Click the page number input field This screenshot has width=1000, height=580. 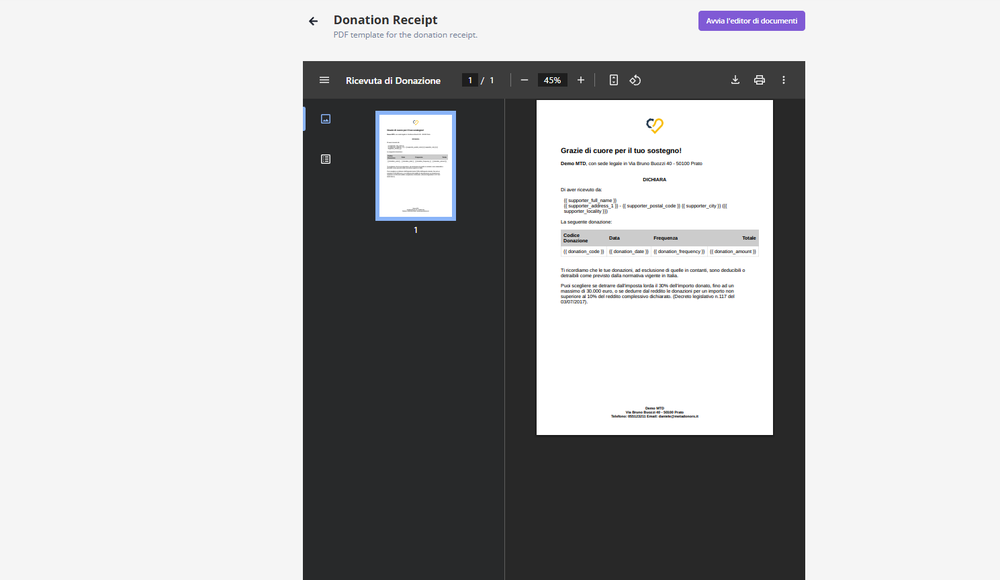click(x=470, y=80)
